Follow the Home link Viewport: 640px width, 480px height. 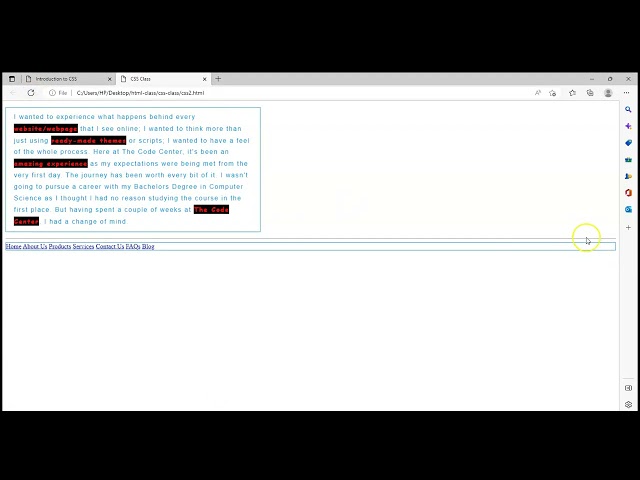(x=13, y=247)
